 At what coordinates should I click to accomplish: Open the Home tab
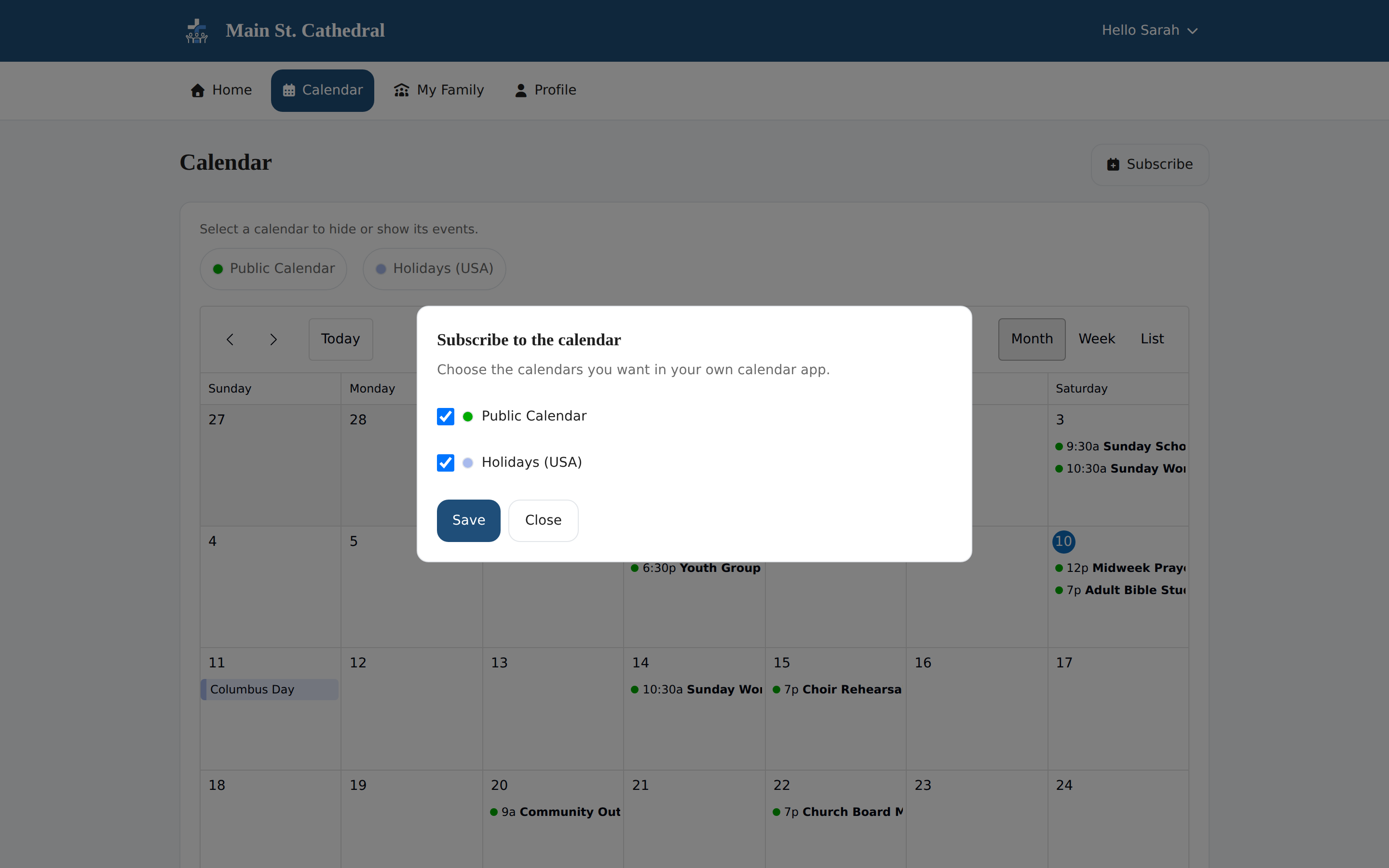click(221, 90)
